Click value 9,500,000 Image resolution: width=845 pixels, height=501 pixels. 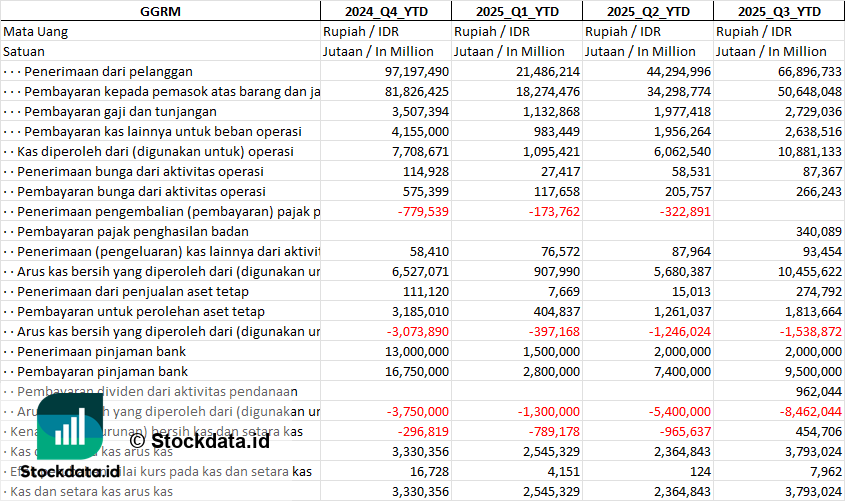tap(813, 371)
